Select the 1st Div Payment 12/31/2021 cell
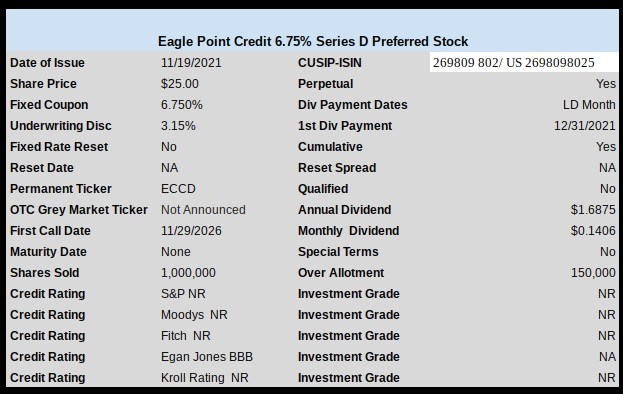Viewport: 623px width, 394px height. 585,126
